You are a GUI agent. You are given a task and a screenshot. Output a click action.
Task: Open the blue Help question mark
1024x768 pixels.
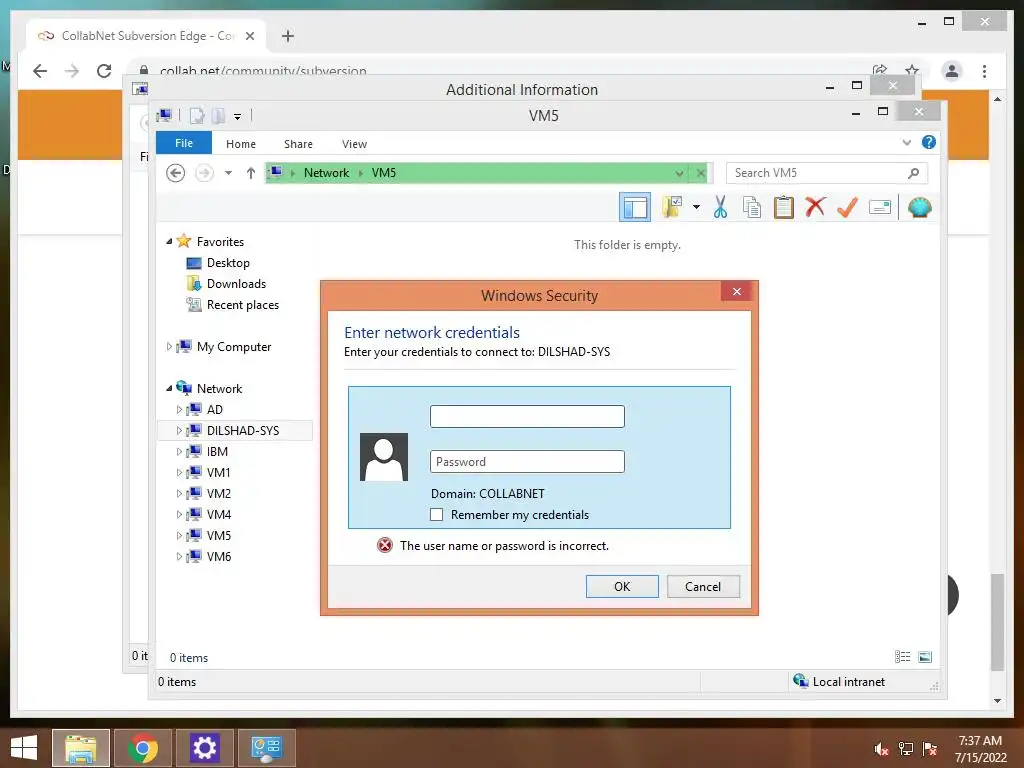point(929,142)
